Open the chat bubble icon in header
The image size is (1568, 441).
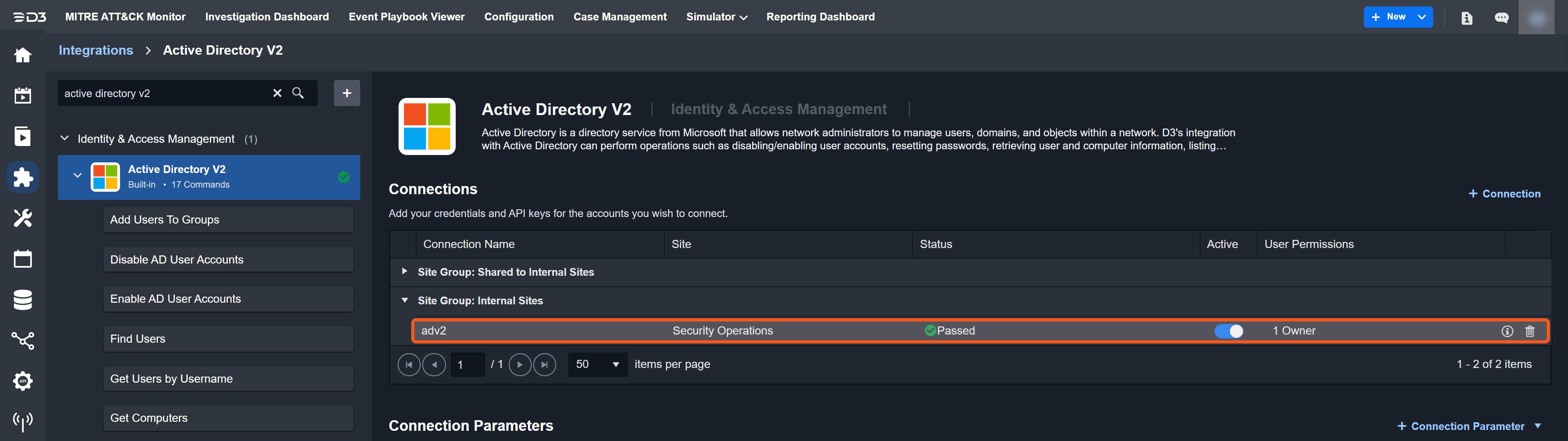tap(1501, 18)
